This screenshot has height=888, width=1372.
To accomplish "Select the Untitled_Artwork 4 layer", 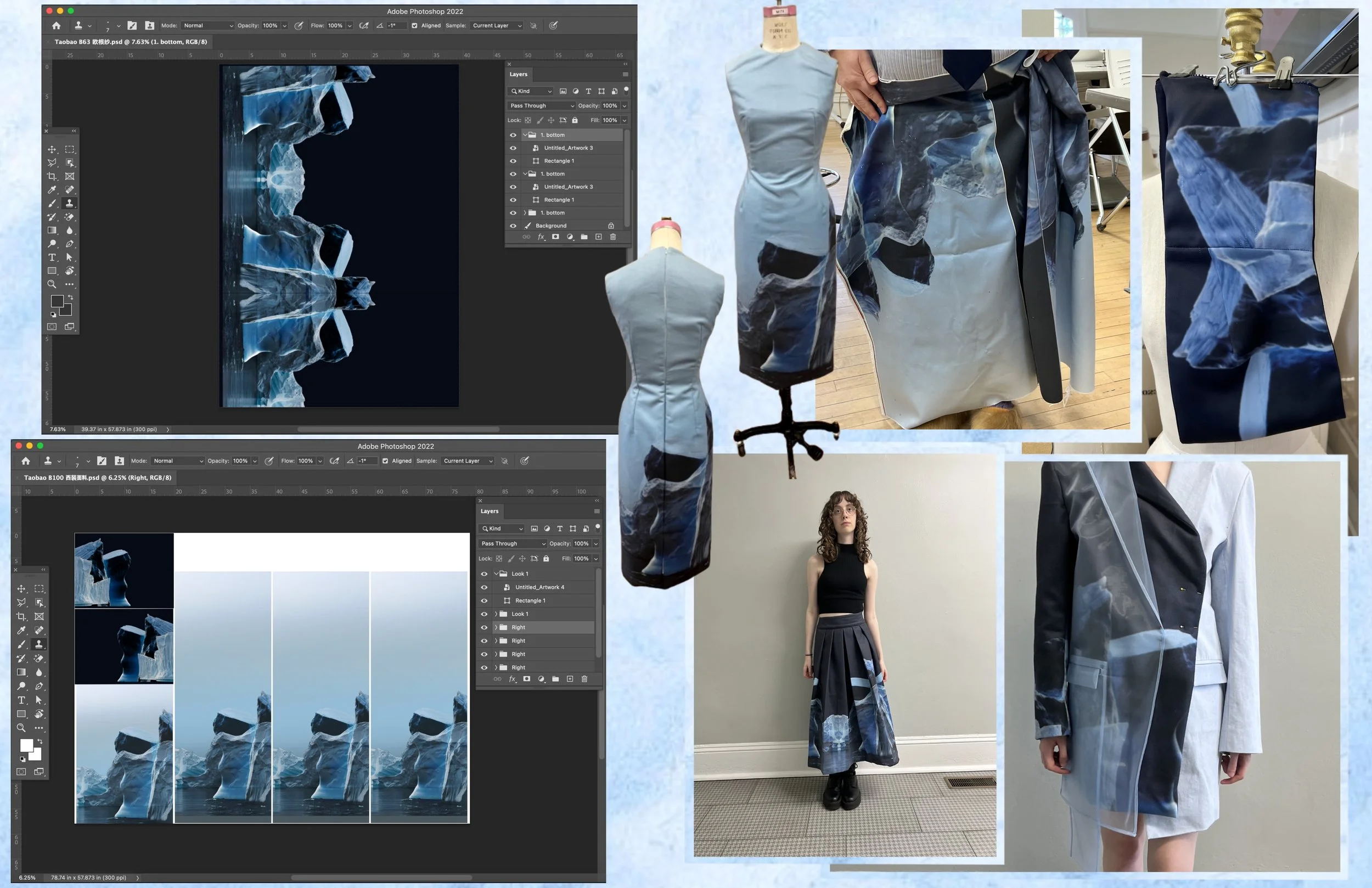I will coord(539,587).
